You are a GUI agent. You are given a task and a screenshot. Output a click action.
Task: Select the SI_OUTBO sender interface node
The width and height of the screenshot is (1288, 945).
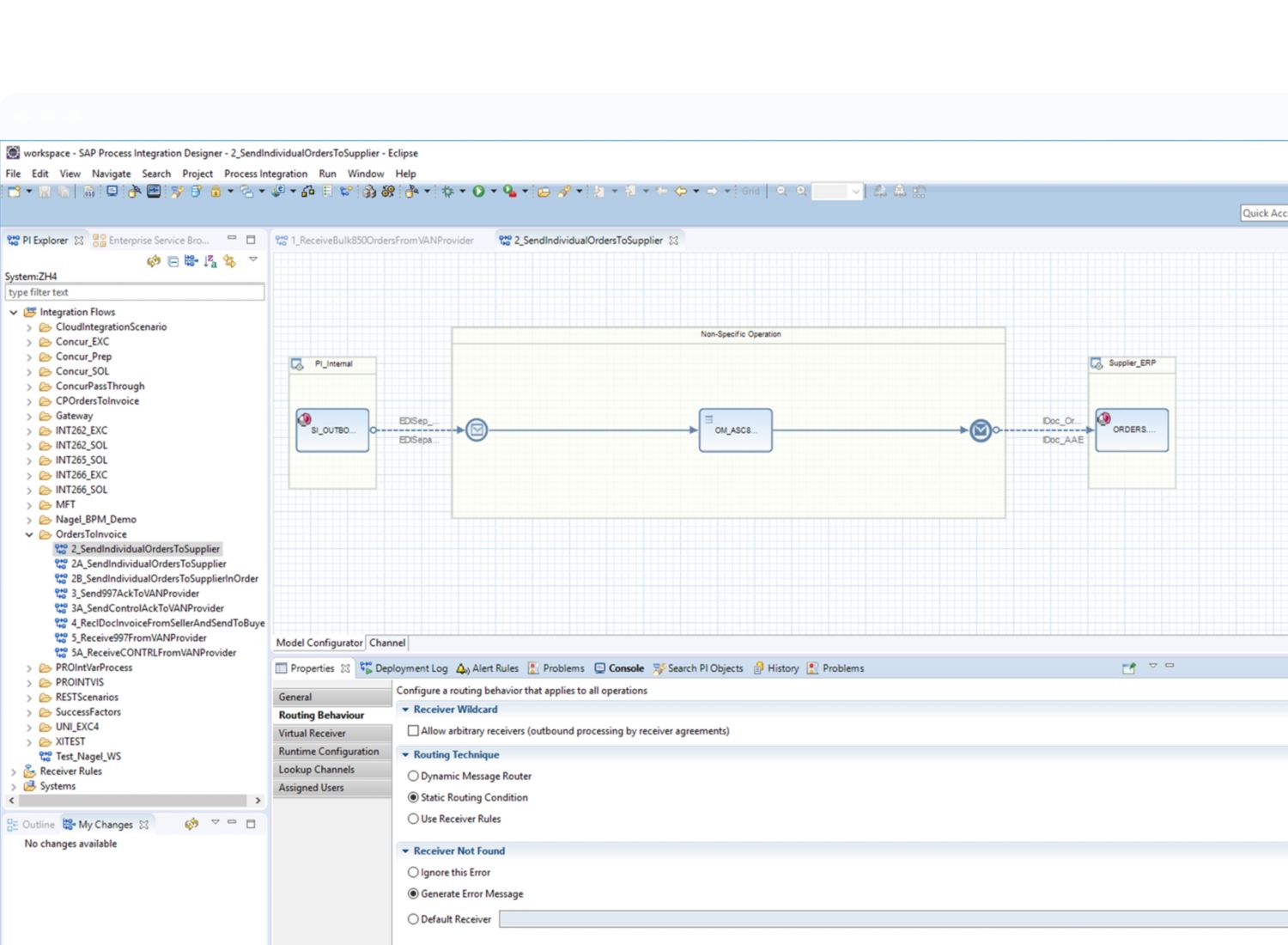tap(332, 430)
